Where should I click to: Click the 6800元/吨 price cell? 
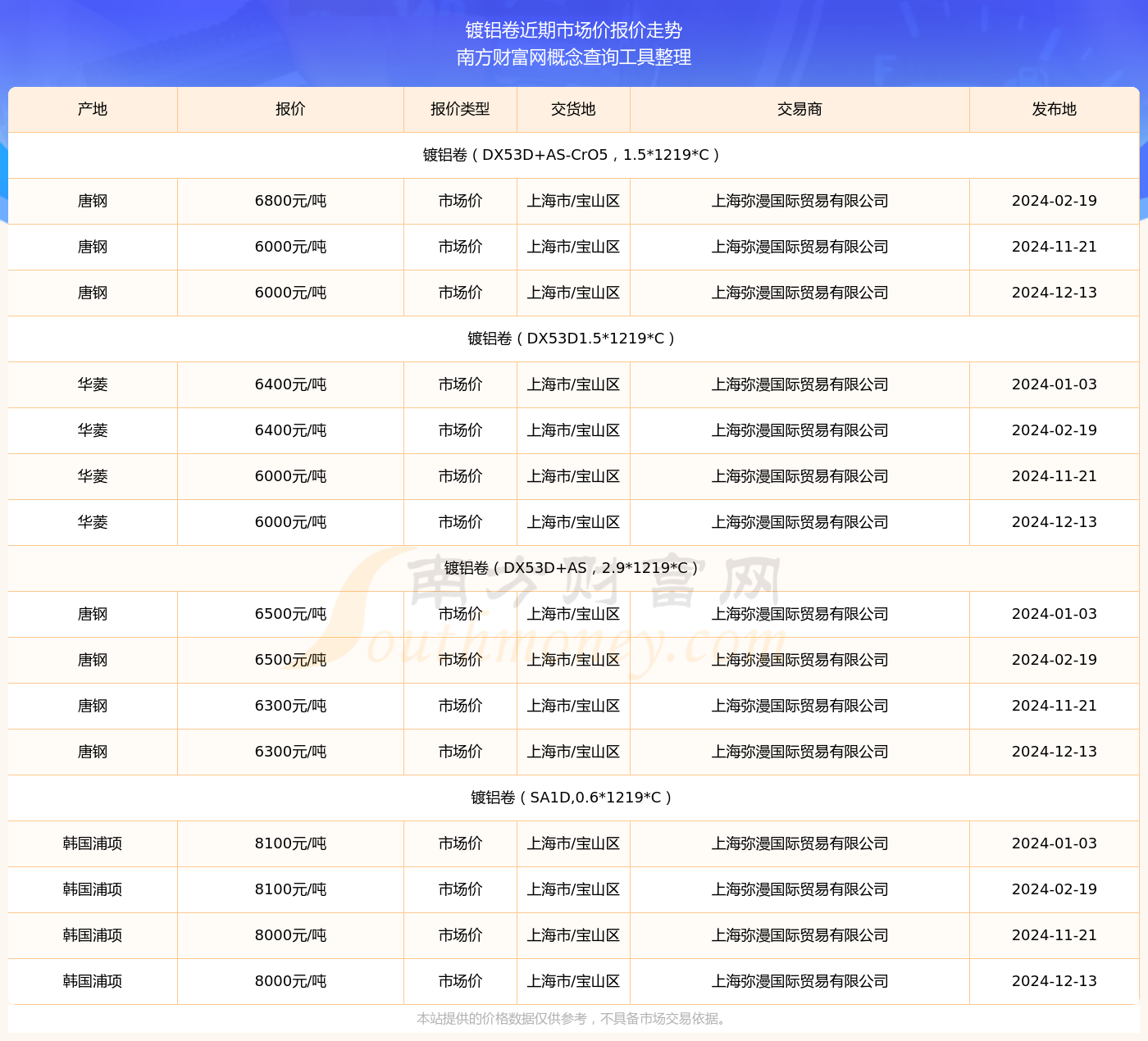[x=290, y=201]
